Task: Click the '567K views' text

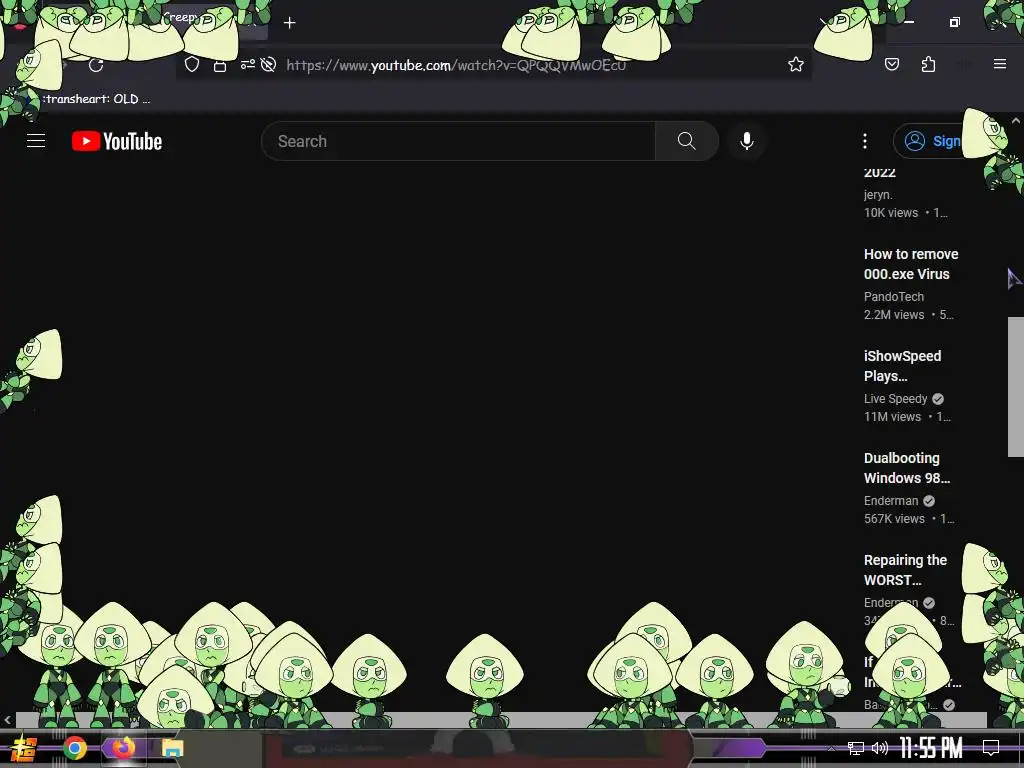Action: (x=894, y=519)
